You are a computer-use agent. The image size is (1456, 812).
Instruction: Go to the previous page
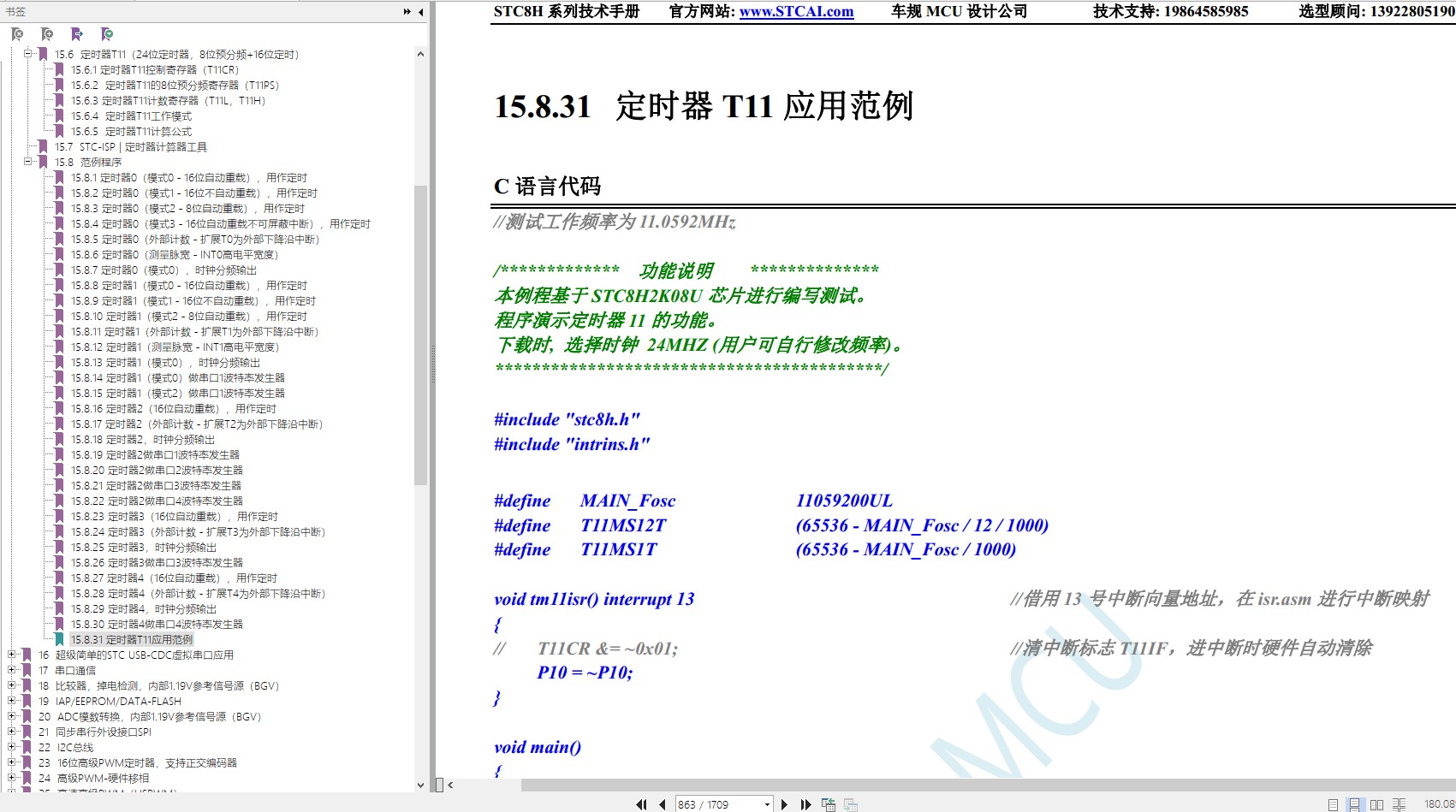pyautogui.click(x=662, y=804)
